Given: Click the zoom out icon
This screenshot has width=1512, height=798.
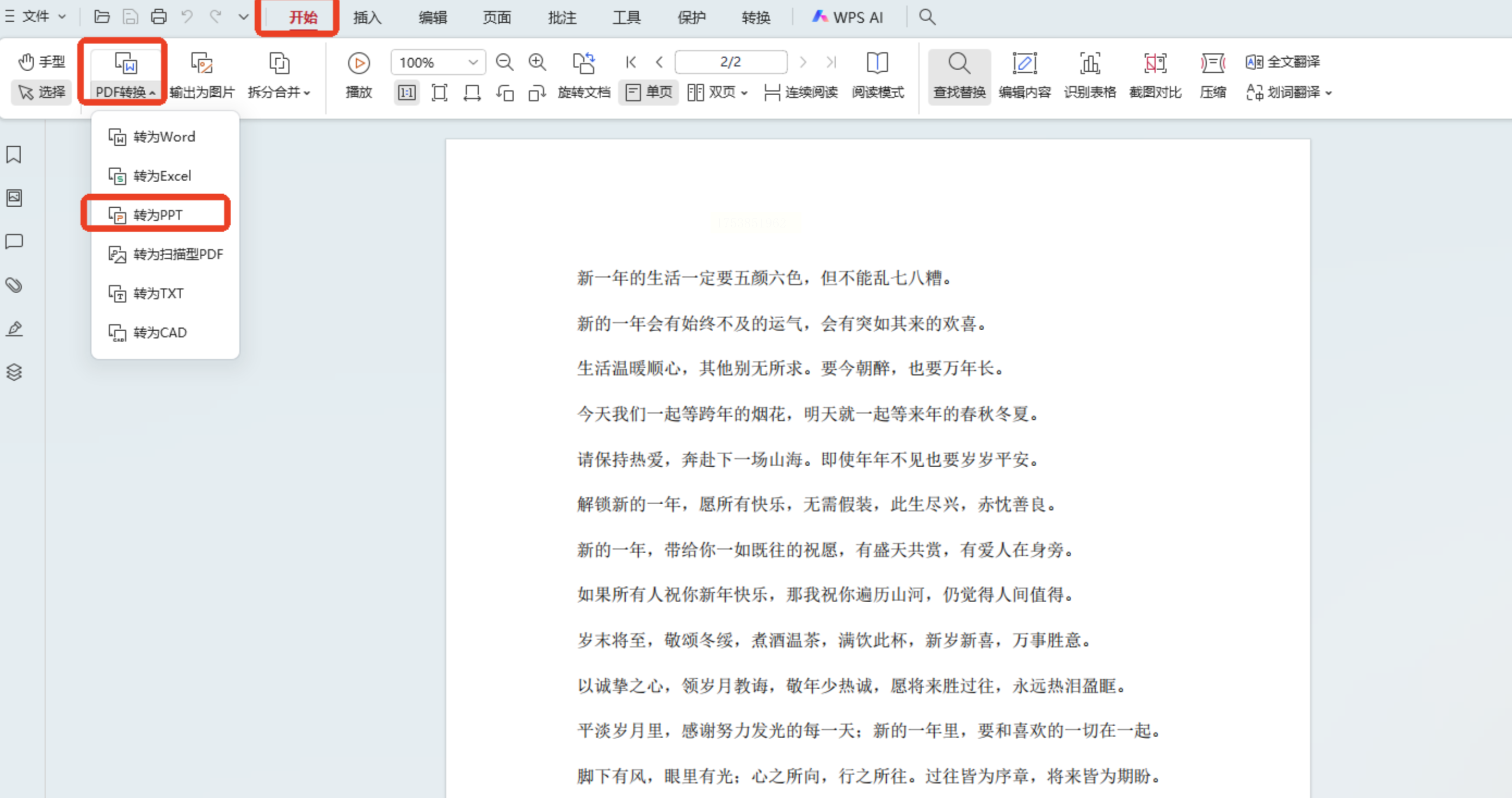Looking at the screenshot, I should [504, 62].
